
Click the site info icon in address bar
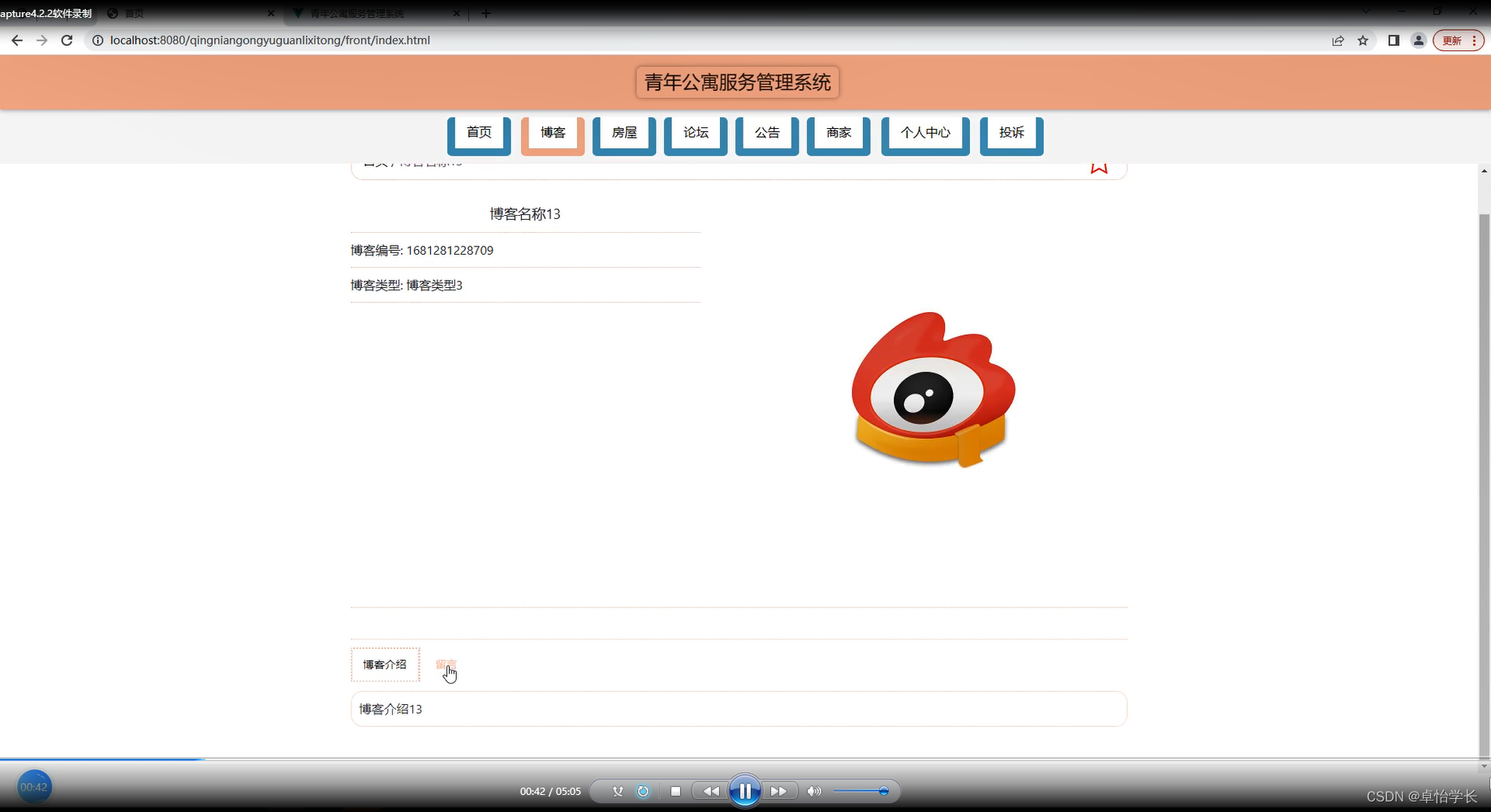click(x=97, y=41)
